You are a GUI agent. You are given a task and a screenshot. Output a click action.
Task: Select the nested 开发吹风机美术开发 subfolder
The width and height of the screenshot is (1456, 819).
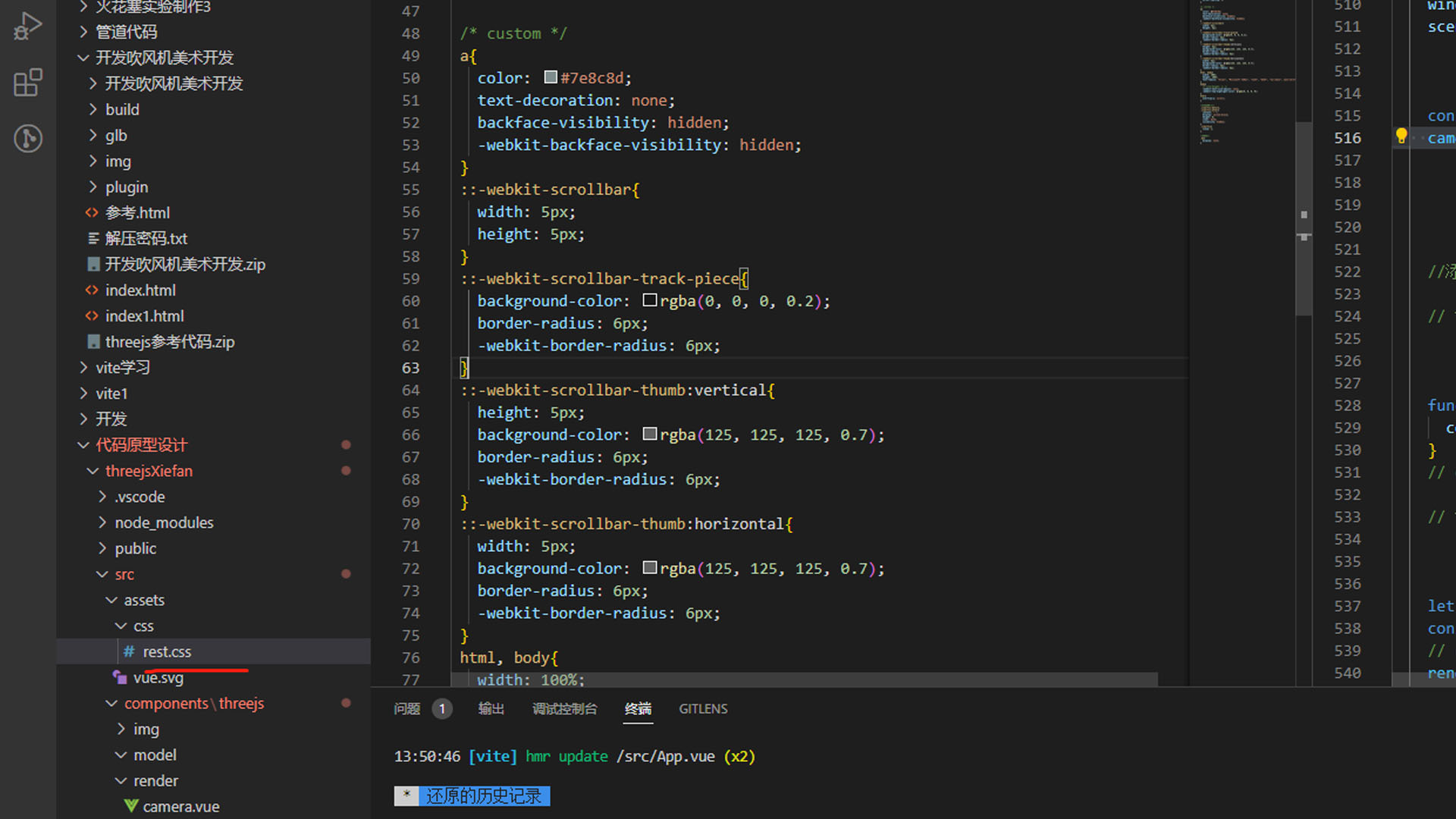coord(214,83)
